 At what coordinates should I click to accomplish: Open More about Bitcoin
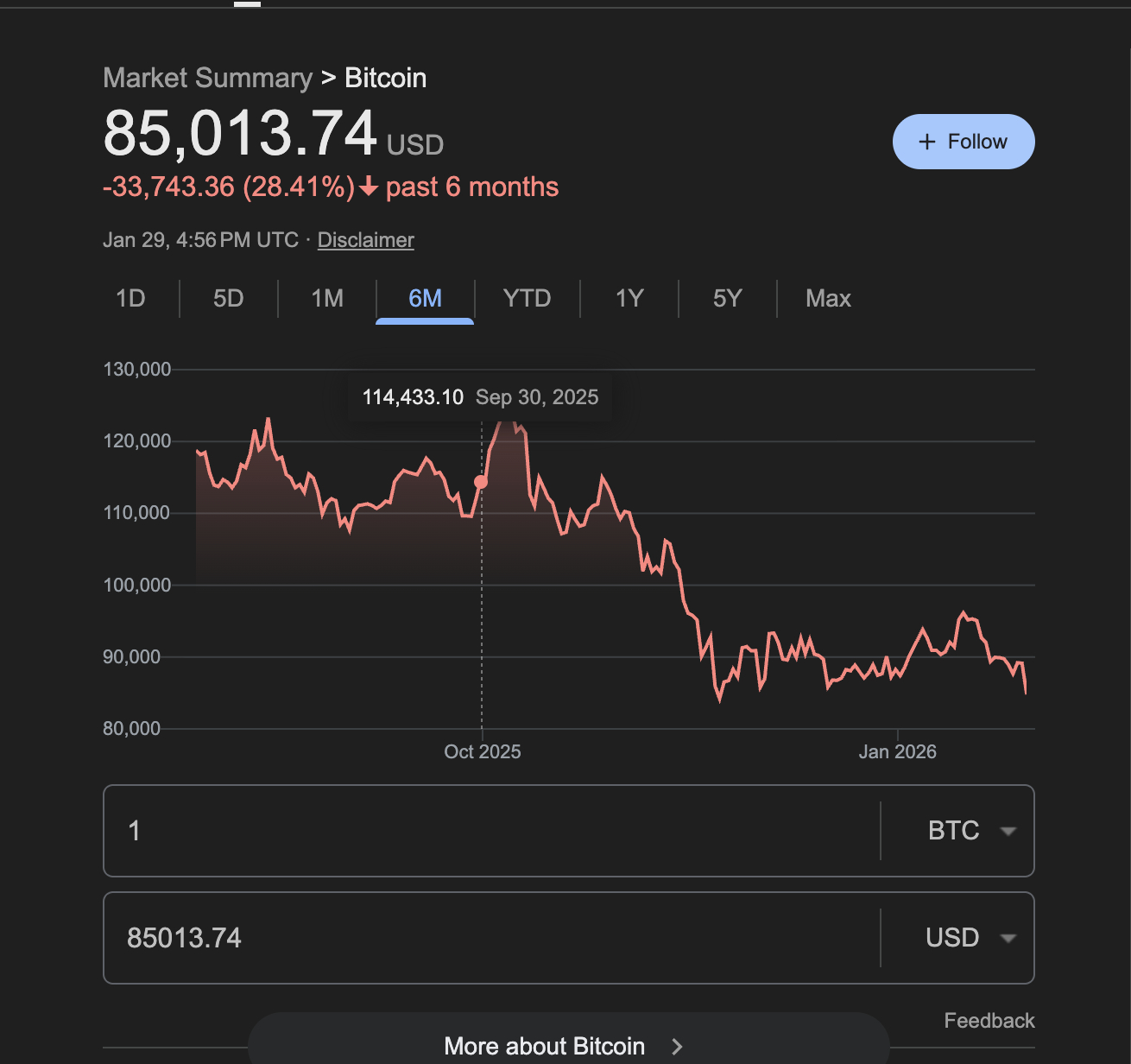[545, 1046]
